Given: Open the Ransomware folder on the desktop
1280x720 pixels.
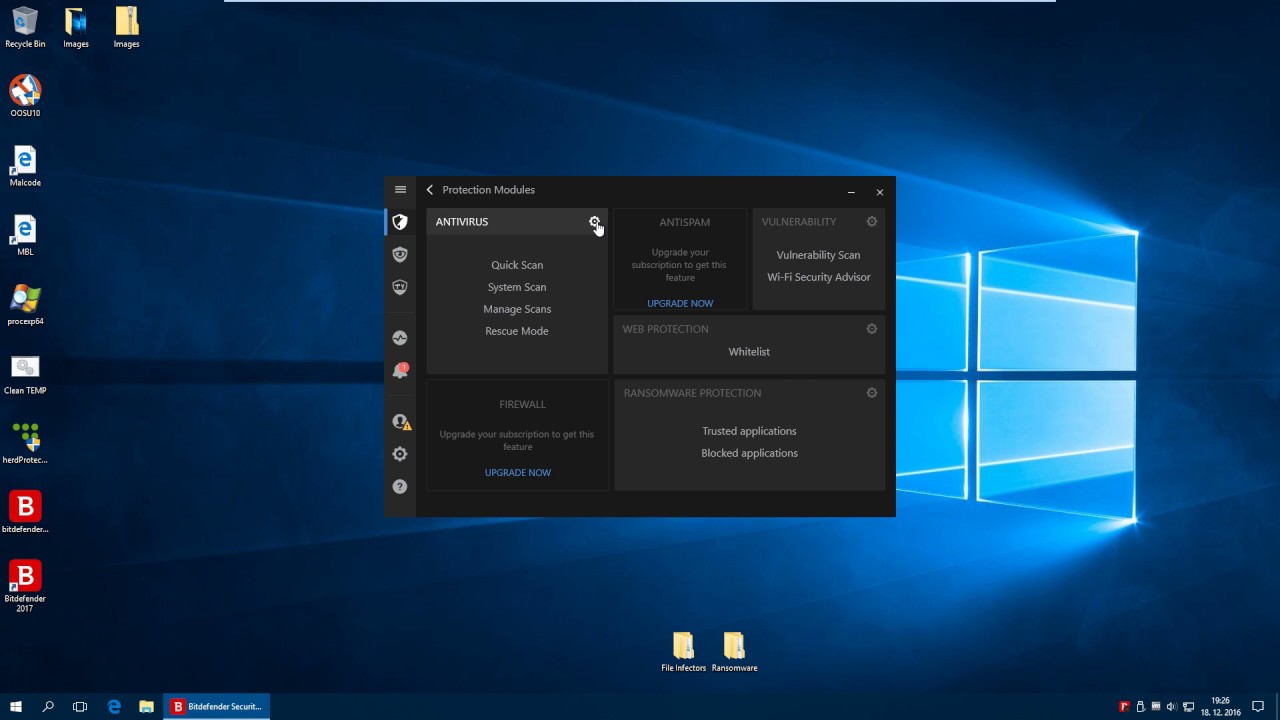Looking at the screenshot, I should tap(734, 647).
